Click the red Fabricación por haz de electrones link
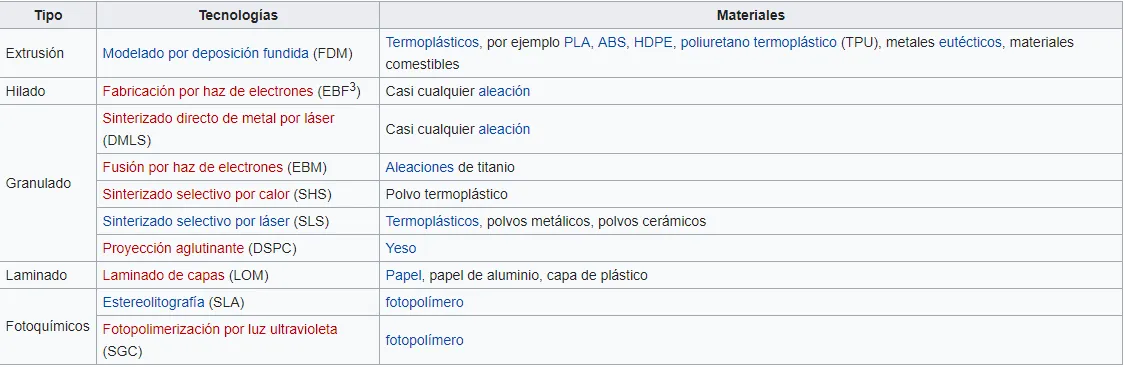 pyautogui.click(x=208, y=92)
